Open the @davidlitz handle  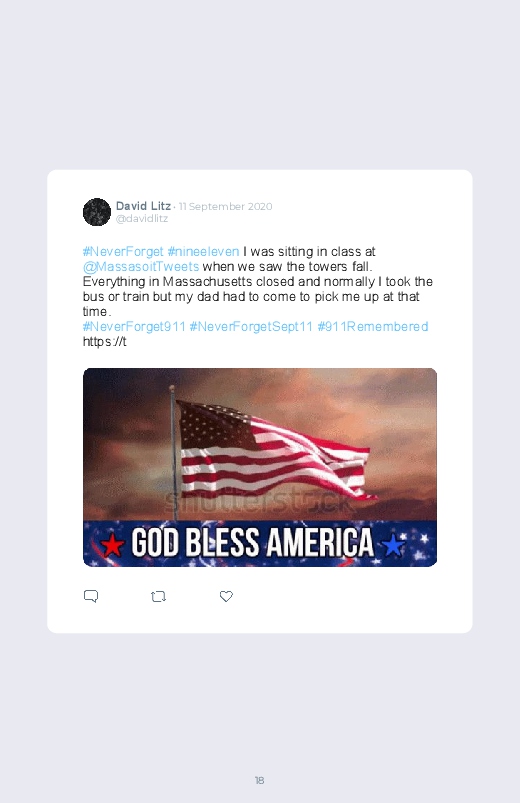click(x=142, y=219)
